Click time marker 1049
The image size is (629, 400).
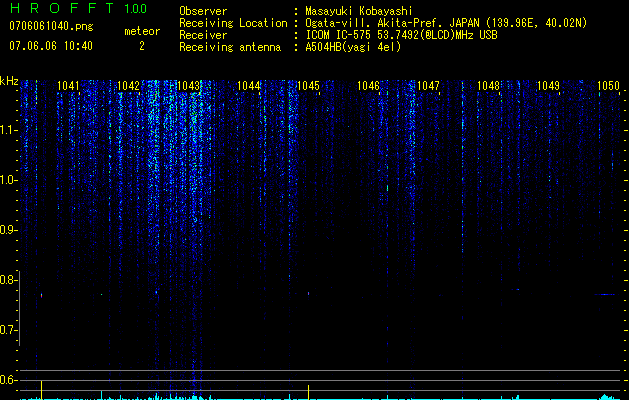point(548,85)
